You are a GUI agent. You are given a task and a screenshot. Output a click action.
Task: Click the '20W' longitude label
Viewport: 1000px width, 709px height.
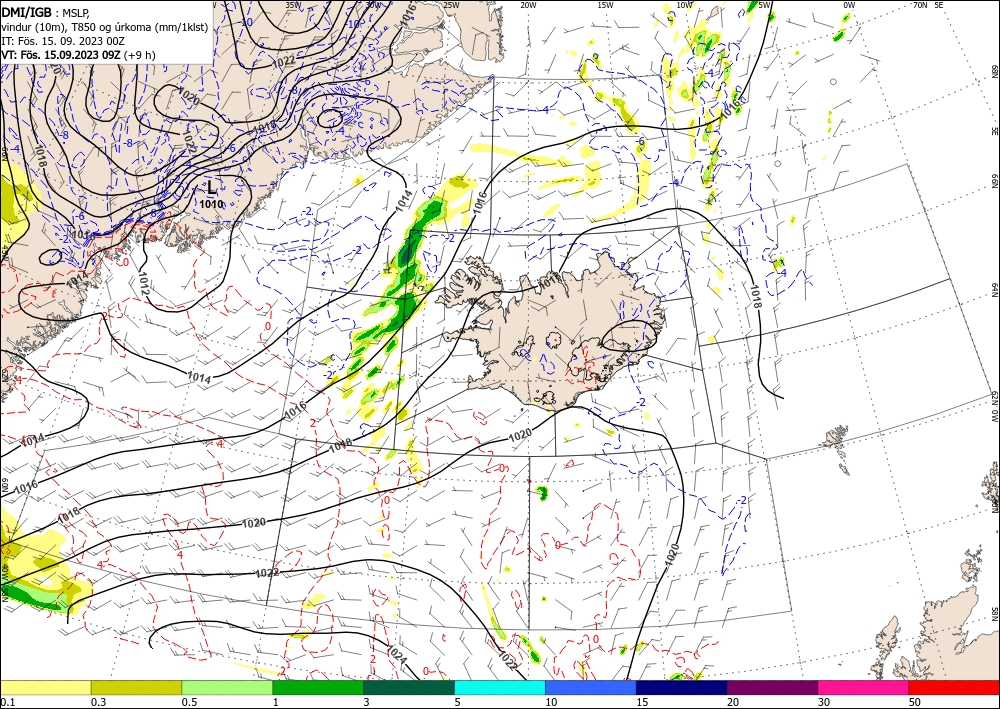[x=528, y=5]
